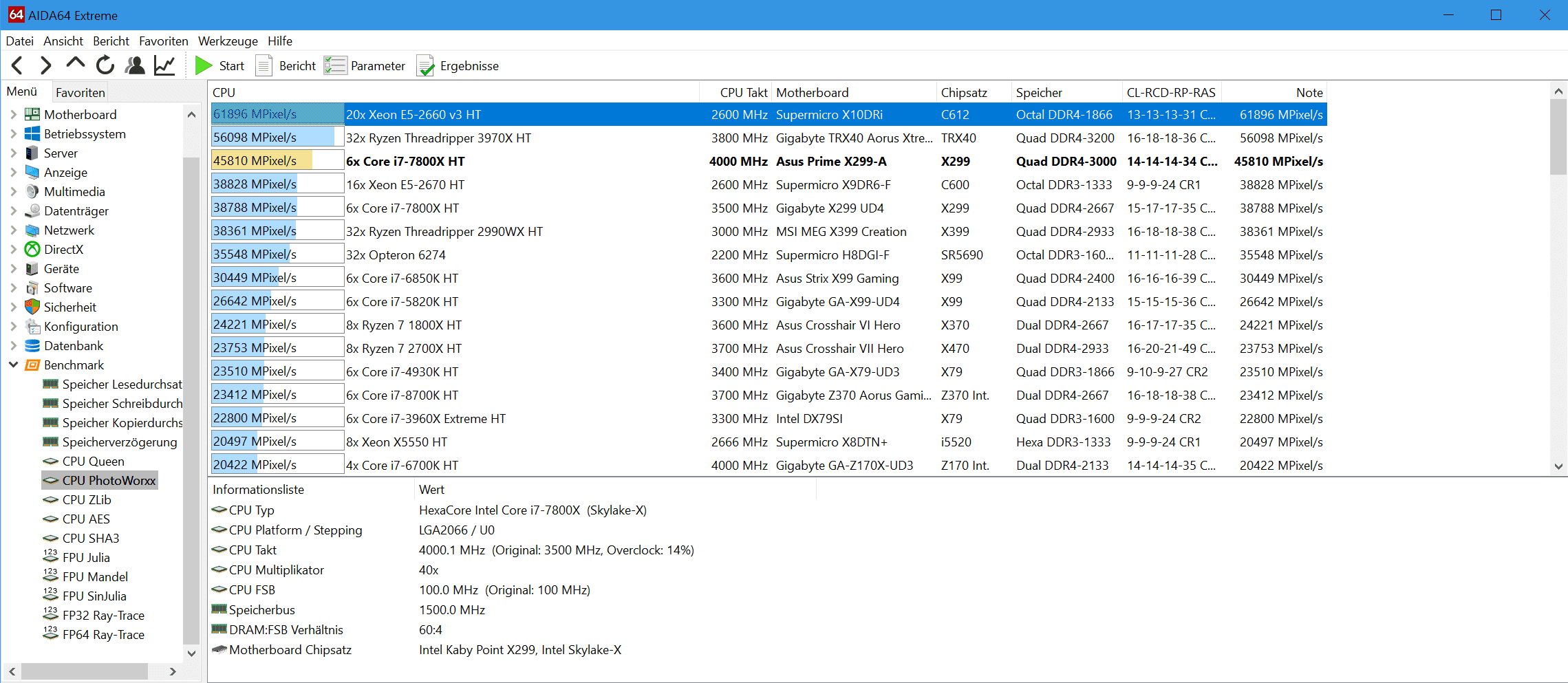
Task: Click the Forward navigation arrow icon
Action: [x=46, y=66]
